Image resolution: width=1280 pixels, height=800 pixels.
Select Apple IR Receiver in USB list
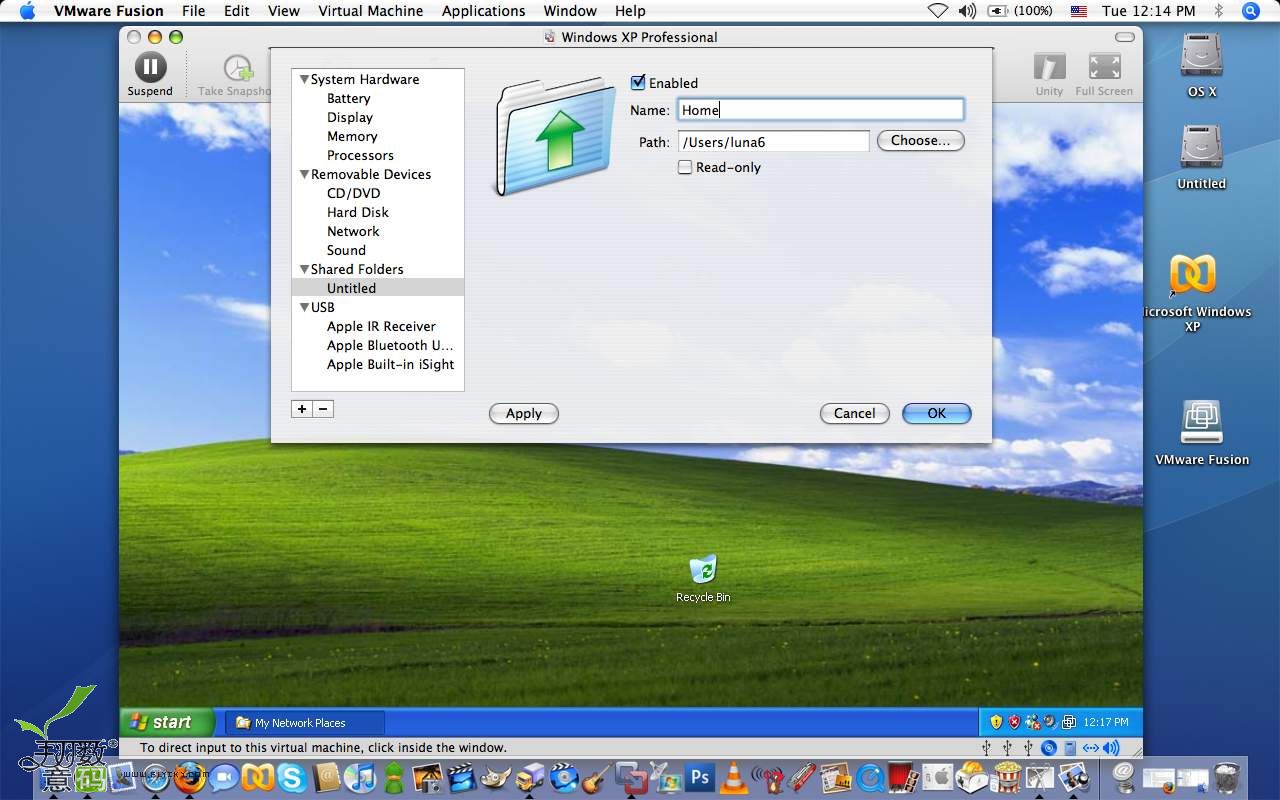coord(381,326)
